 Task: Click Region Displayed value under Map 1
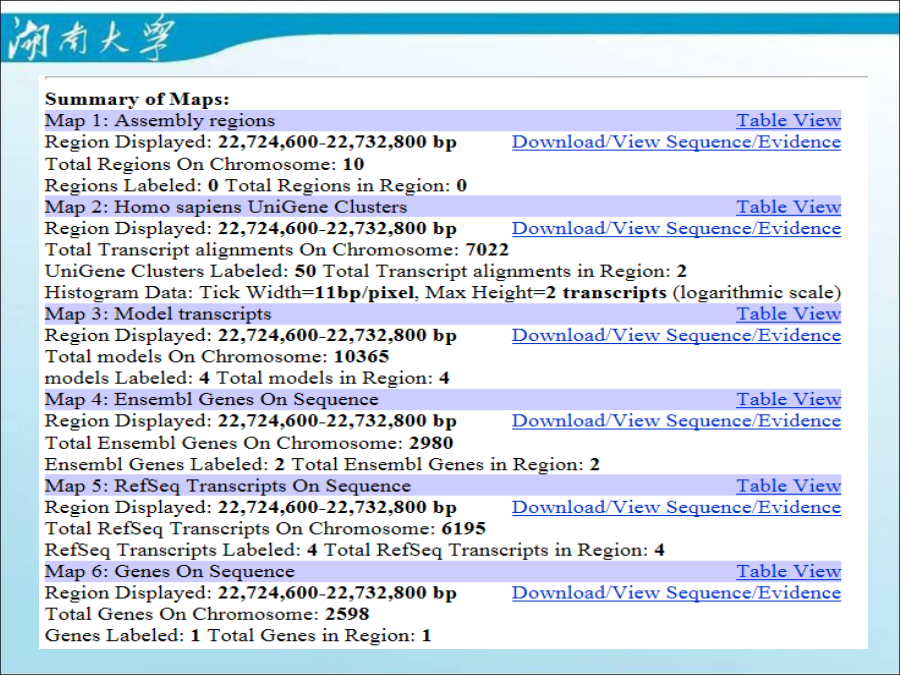point(338,142)
